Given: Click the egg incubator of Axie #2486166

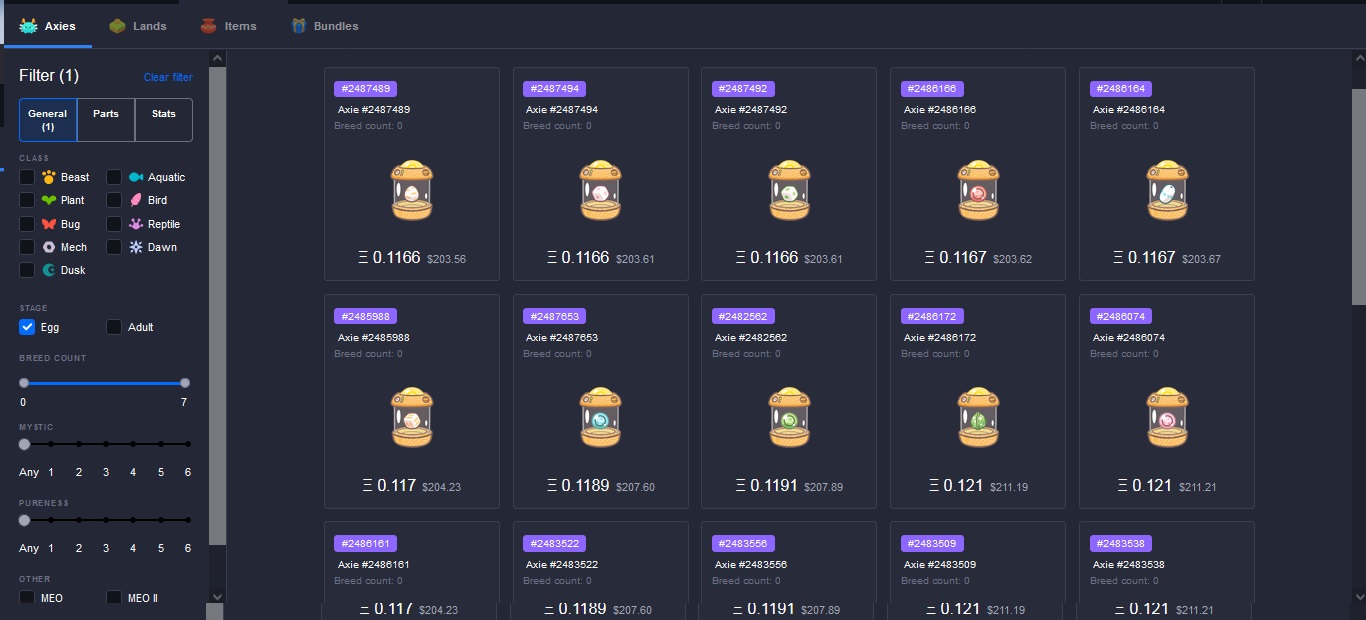Looking at the screenshot, I should click(x=978, y=190).
